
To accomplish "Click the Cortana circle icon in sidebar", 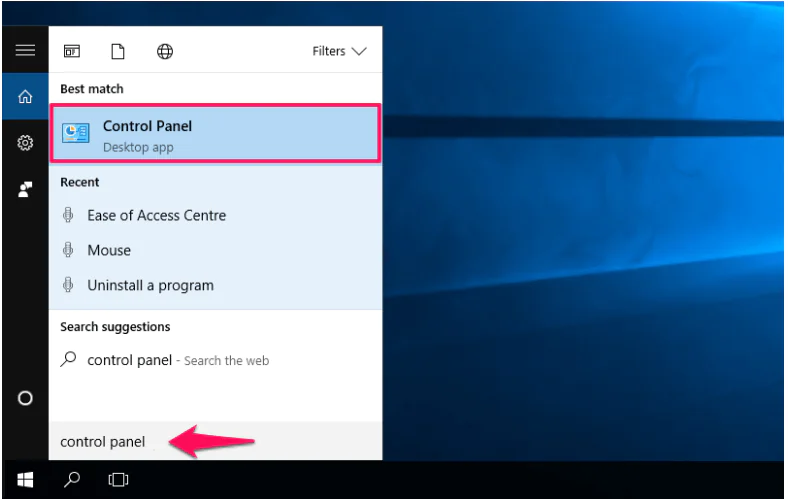I will point(25,398).
